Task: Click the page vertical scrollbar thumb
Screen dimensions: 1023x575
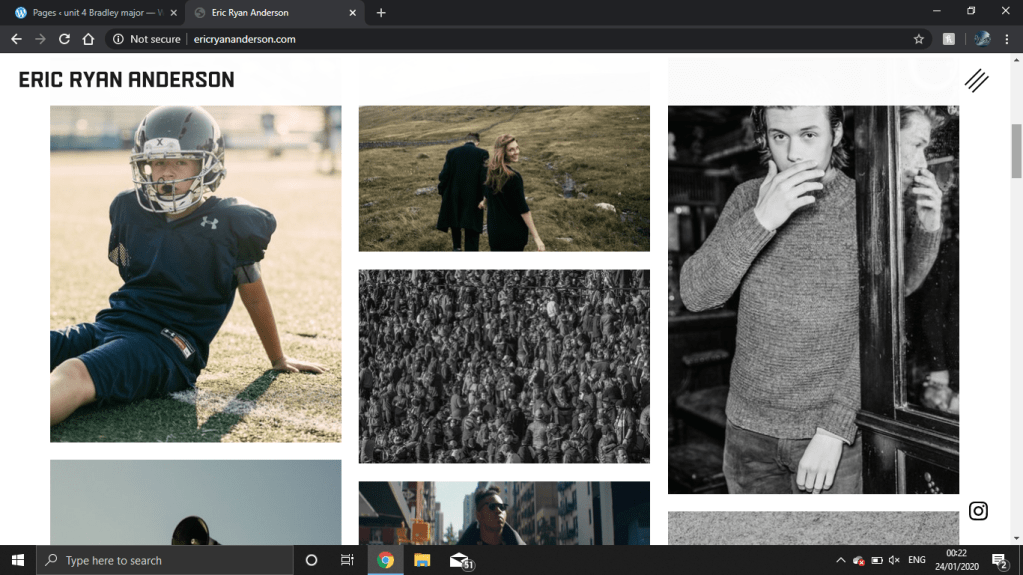Action: (1017, 150)
